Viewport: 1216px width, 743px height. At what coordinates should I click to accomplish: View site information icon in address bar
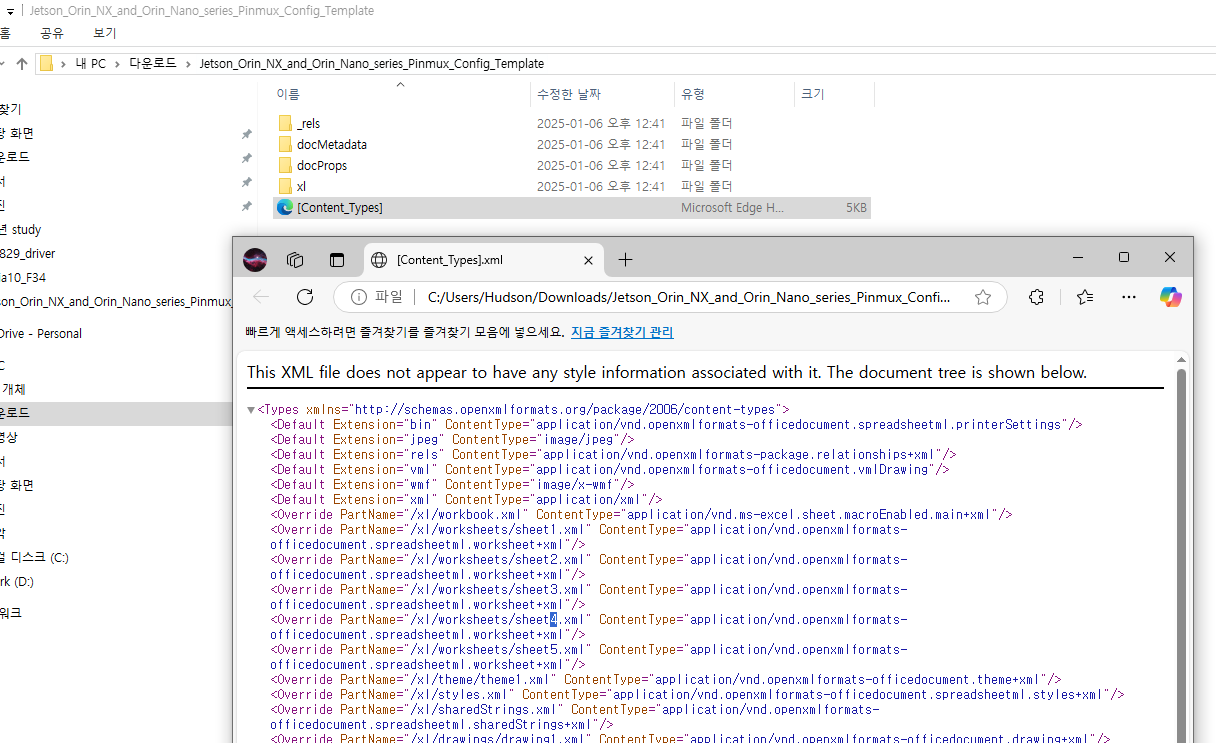(x=359, y=297)
